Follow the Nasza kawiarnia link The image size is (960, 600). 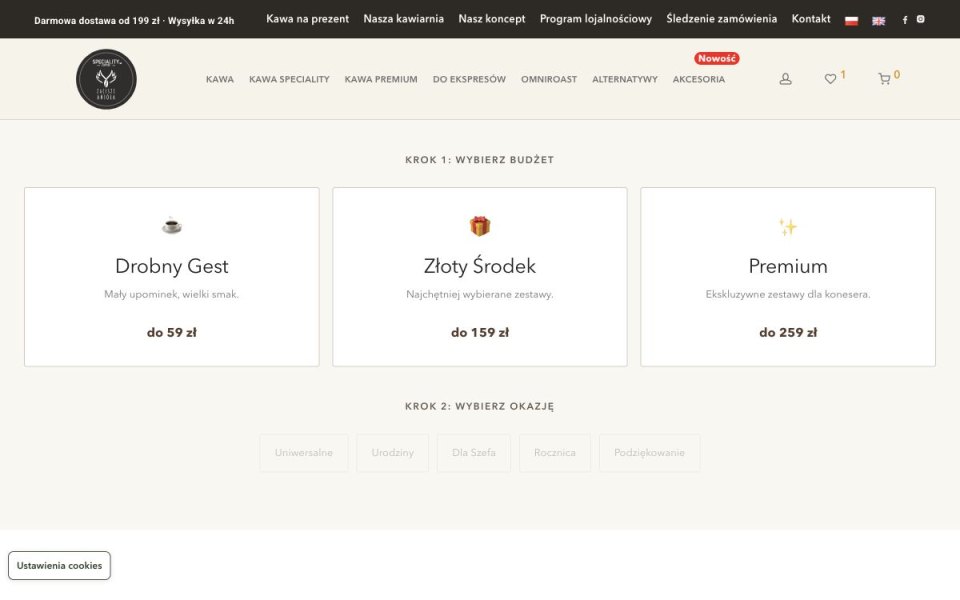tap(403, 19)
